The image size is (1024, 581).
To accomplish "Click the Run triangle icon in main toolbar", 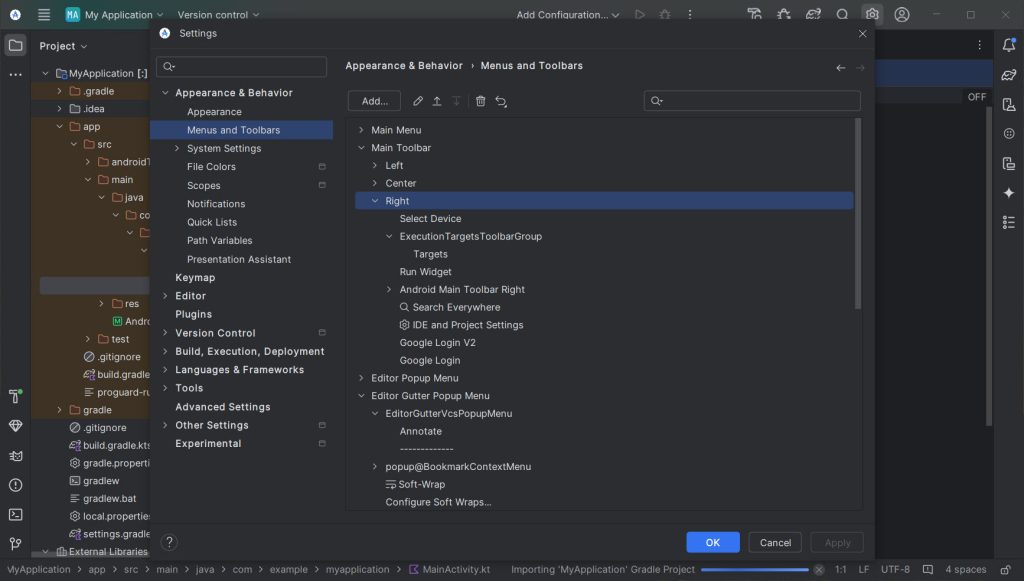I will (x=640, y=14).
